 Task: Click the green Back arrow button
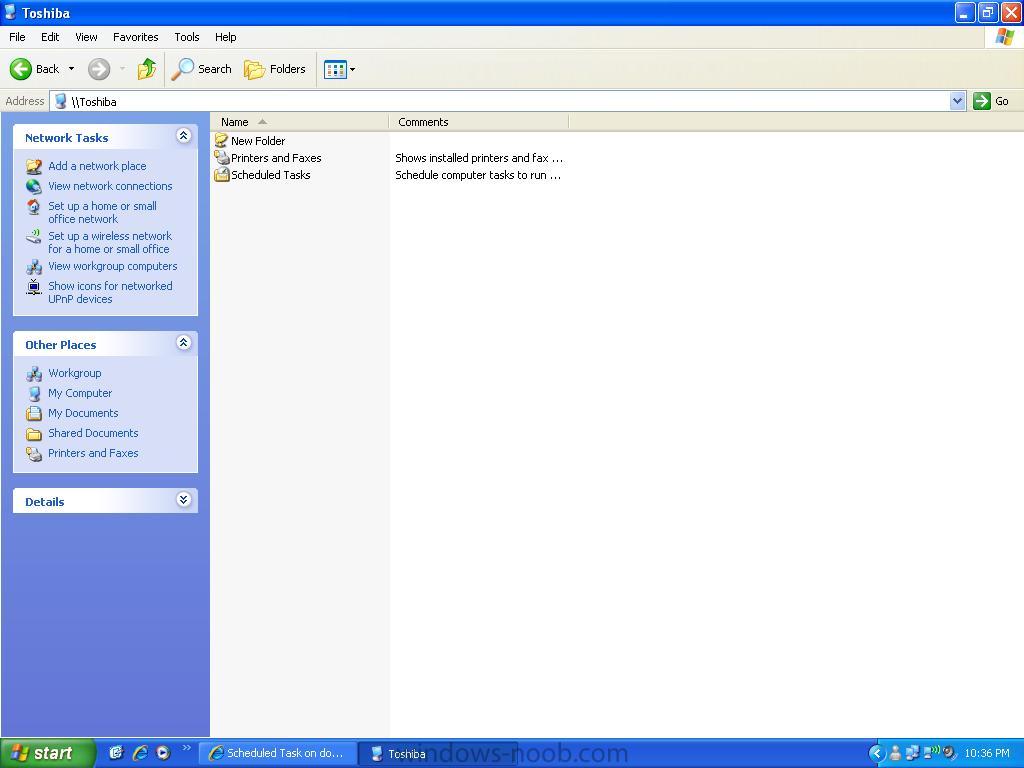[21, 69]
